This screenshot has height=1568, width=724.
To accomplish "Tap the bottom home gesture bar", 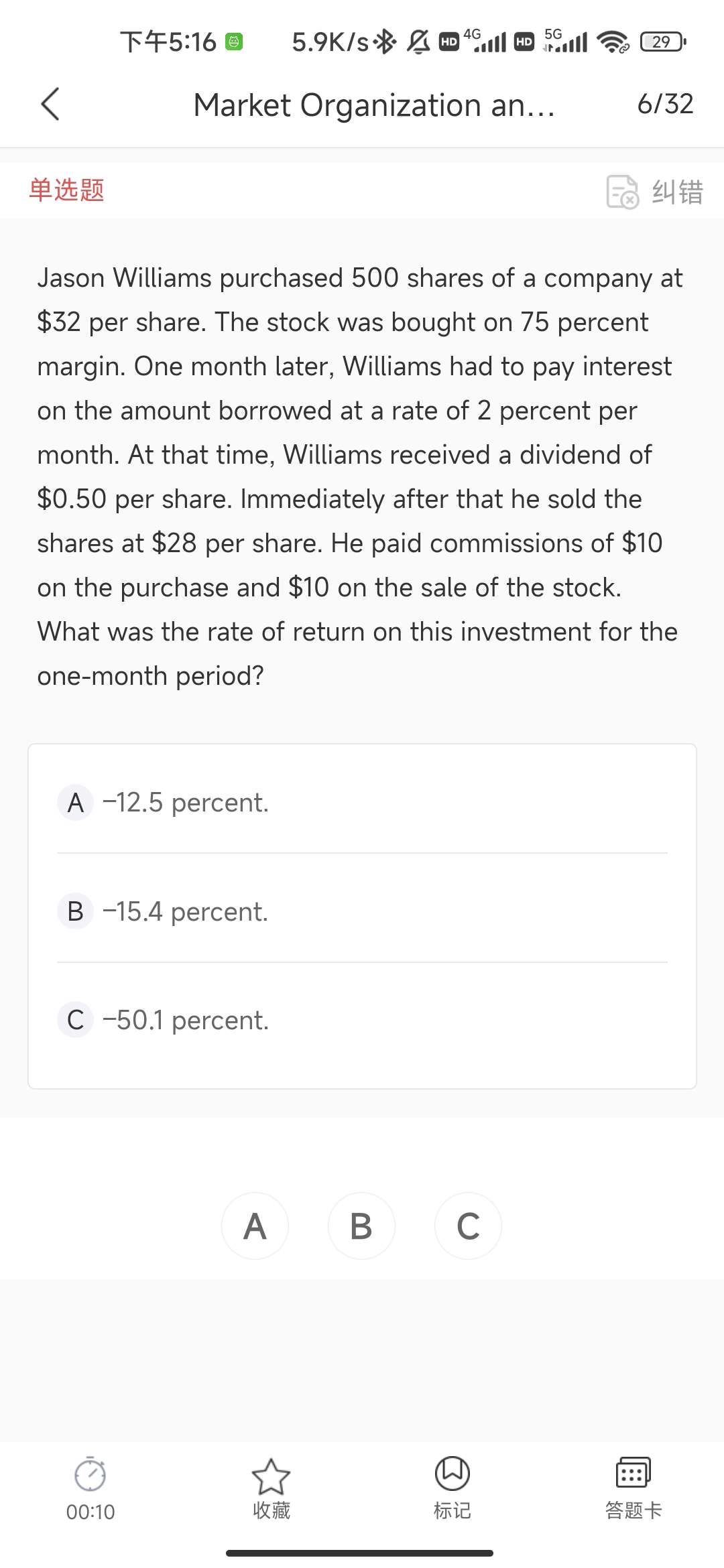I will pyautogui.click(x=359, y=1553).
